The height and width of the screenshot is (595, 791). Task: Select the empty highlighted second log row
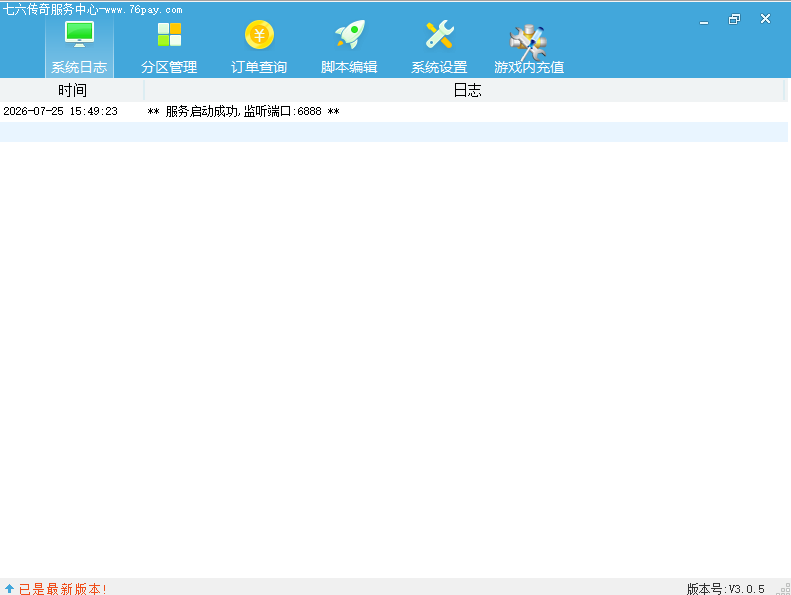click(x=394, y=132)
